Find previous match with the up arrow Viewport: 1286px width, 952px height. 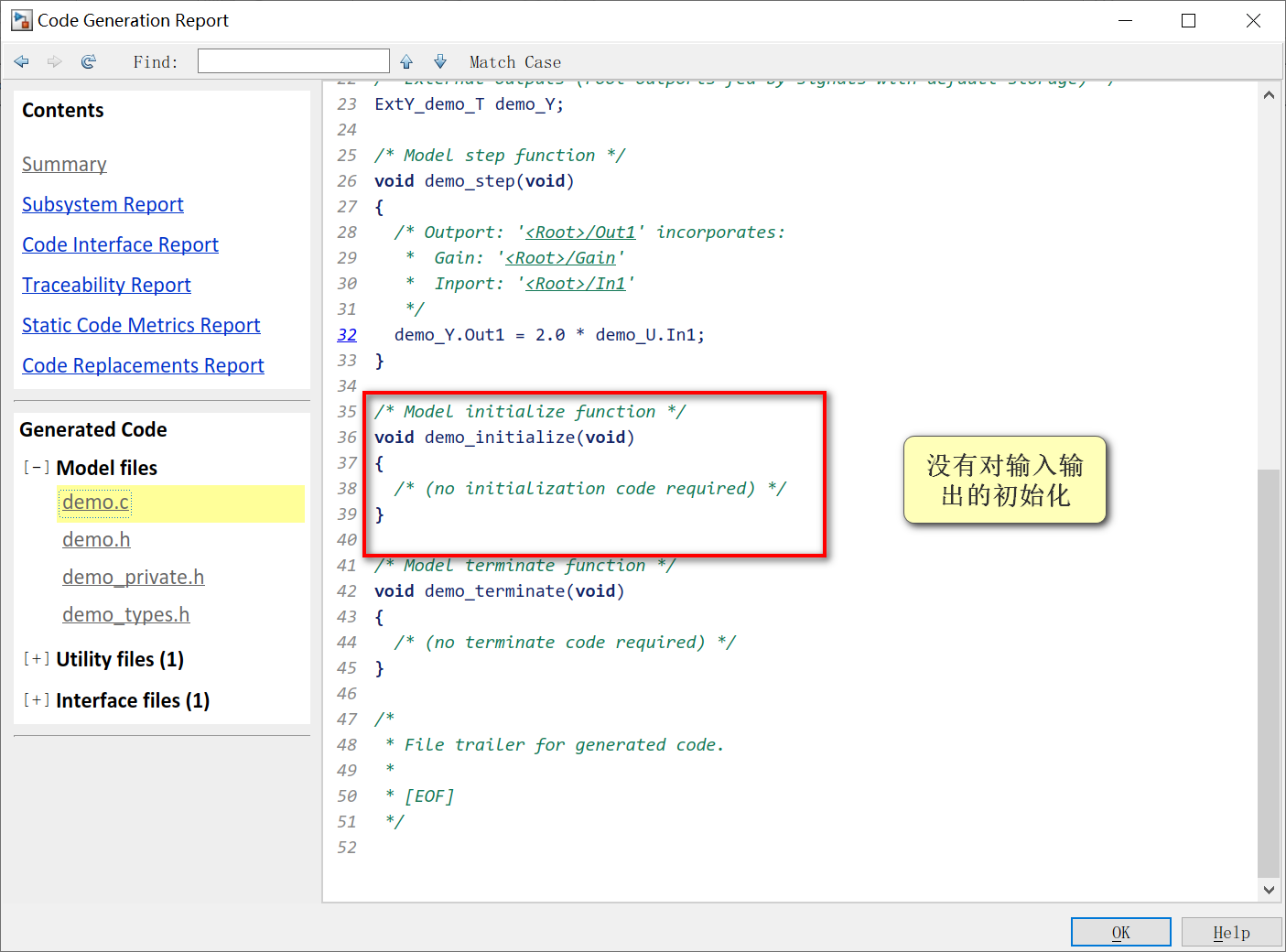pyautogui.click(x=406, y=61)
